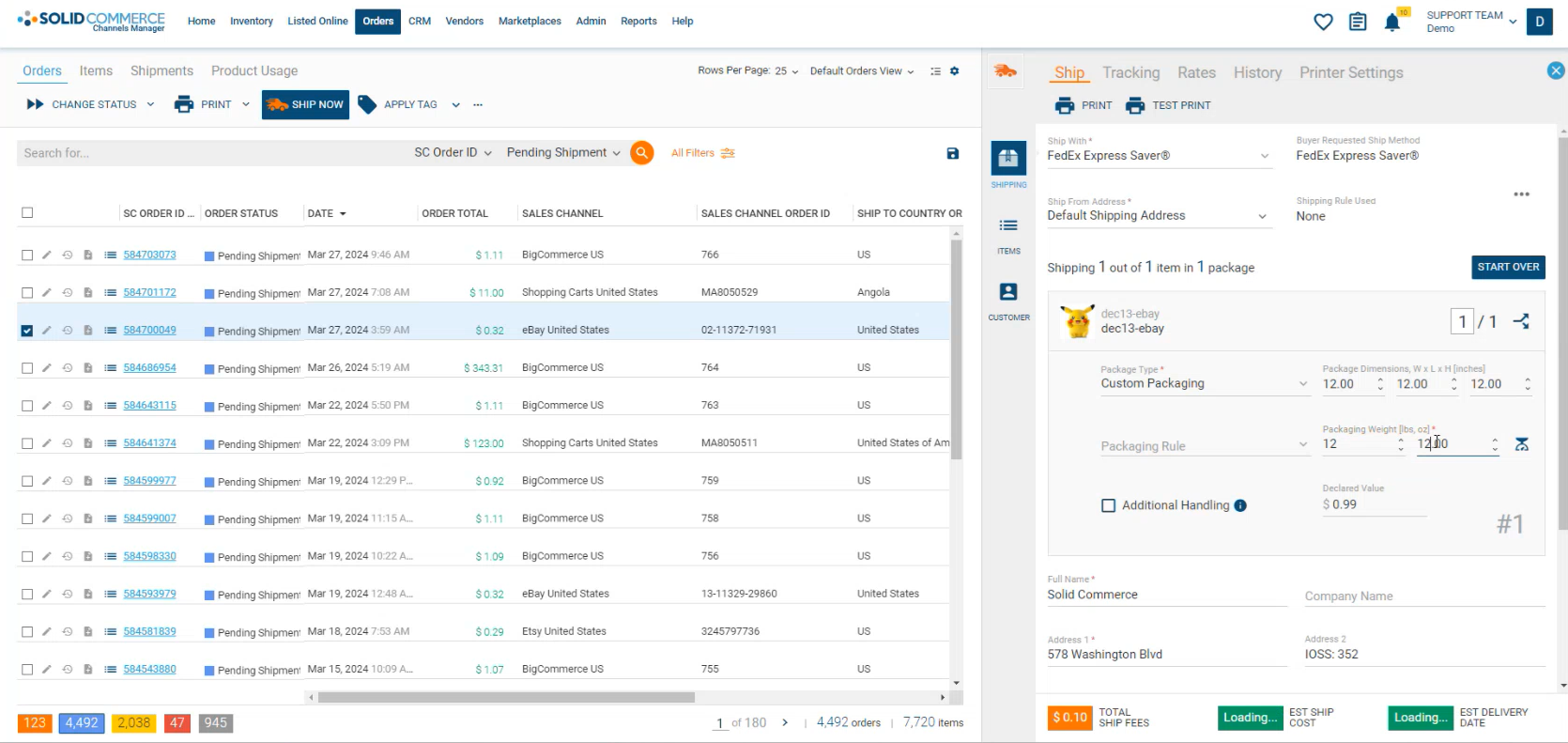The width and height of the screenshot is (1568, 743).
Task: Check the box for order 584643115
Action: point(27,405)
